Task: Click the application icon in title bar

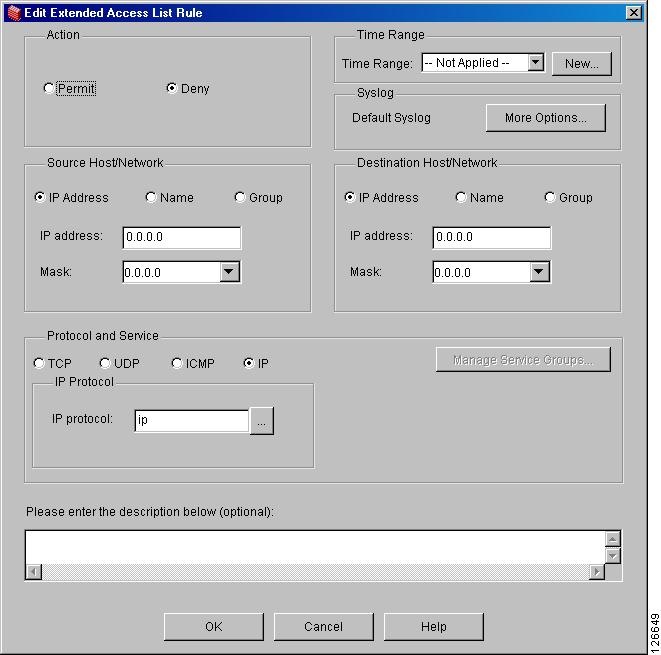Action: coord(14,13)
